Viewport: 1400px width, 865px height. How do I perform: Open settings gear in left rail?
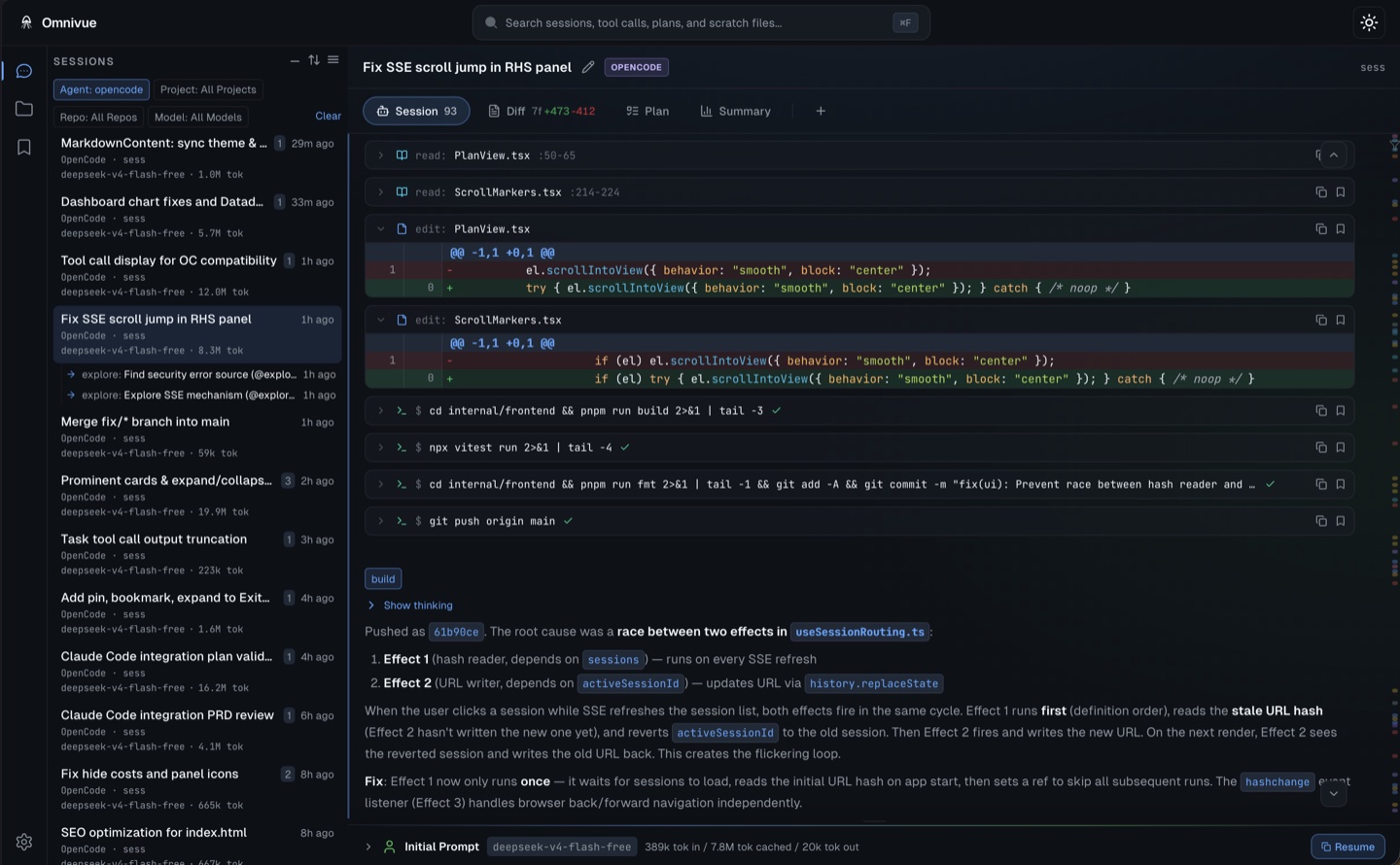24,842
